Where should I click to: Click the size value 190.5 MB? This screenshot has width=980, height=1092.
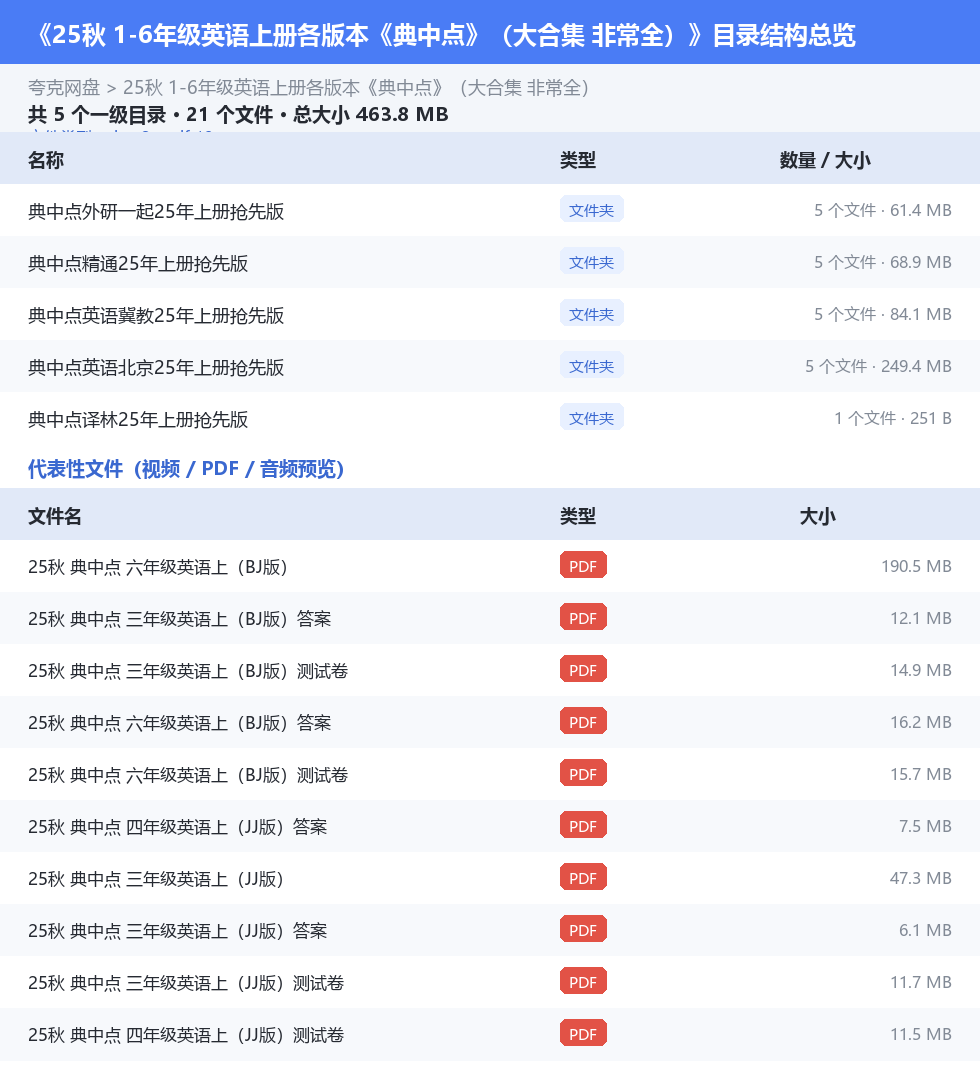[916, 566]
